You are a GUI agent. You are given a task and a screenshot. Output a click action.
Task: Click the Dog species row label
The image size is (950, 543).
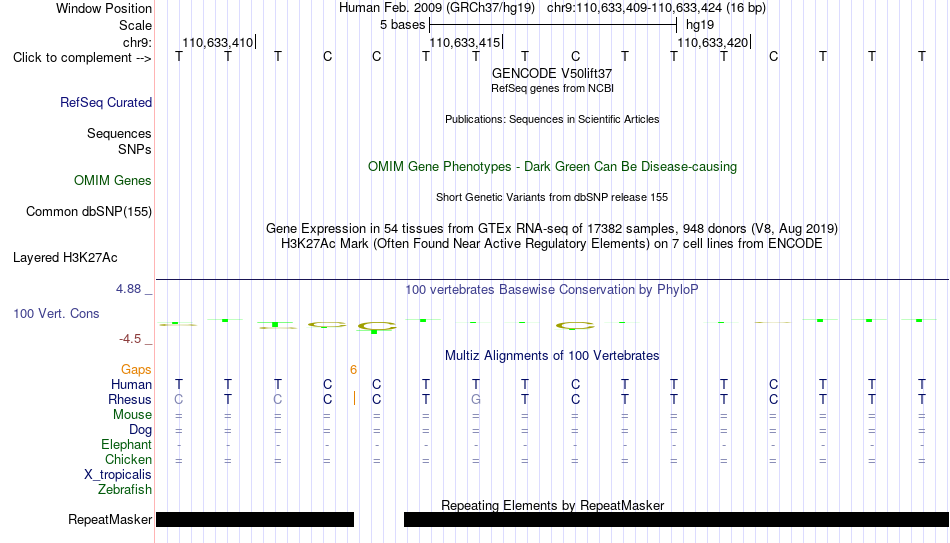pos(140,430)
